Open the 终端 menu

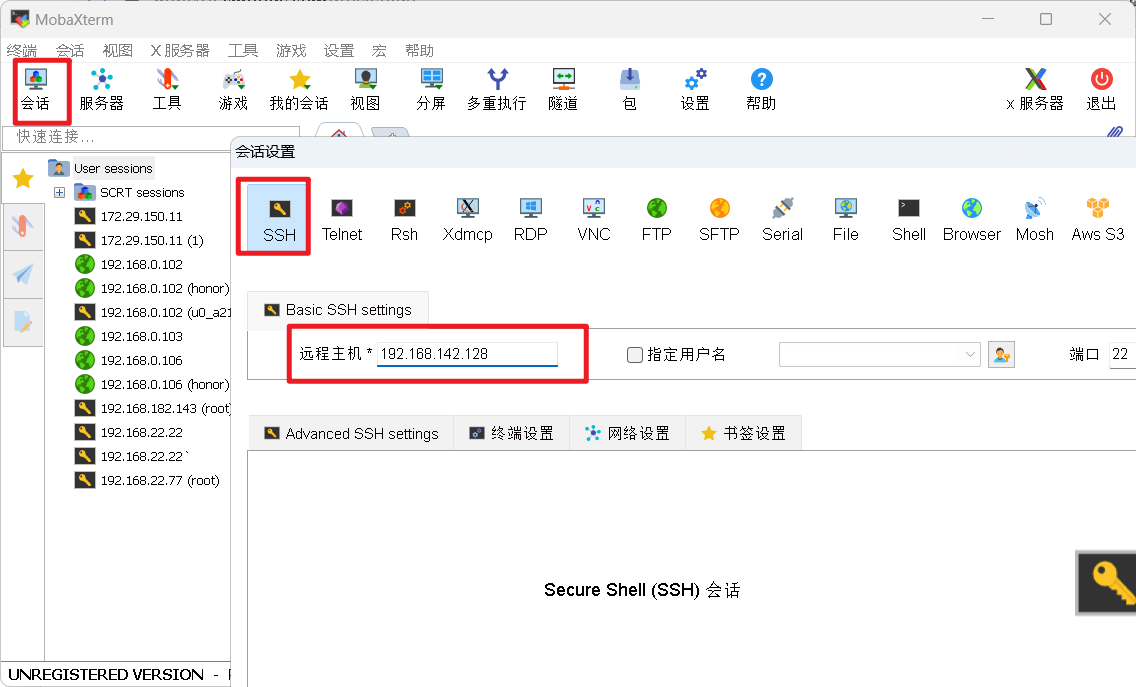click(x=22, y=50)
